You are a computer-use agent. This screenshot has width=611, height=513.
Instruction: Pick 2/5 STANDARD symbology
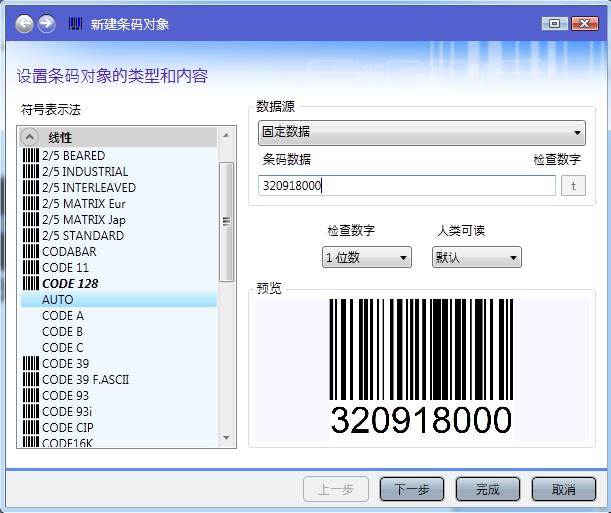119,235
